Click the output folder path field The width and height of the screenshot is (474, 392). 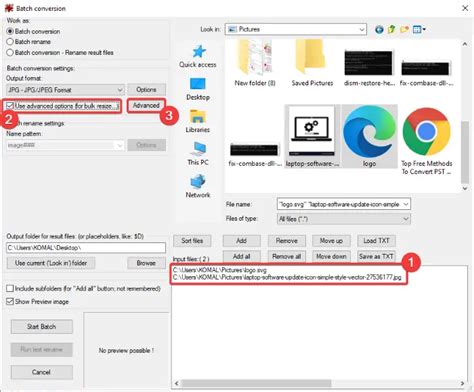pos(86,248)
